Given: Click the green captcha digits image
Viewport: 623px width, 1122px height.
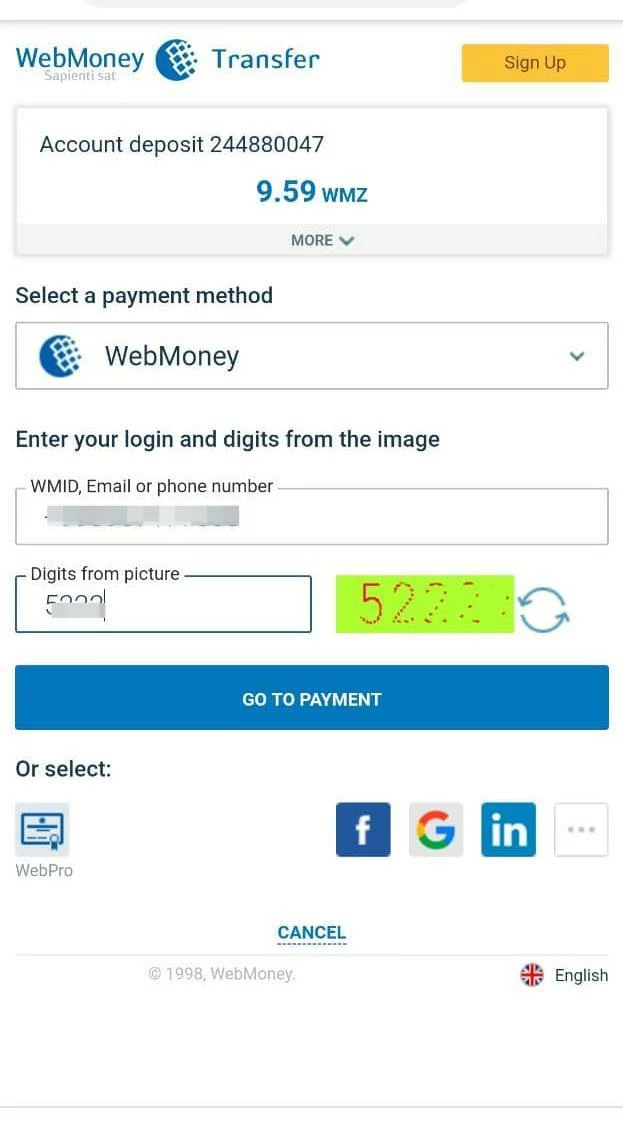Looking at the screenshot, I should (425, 604).
